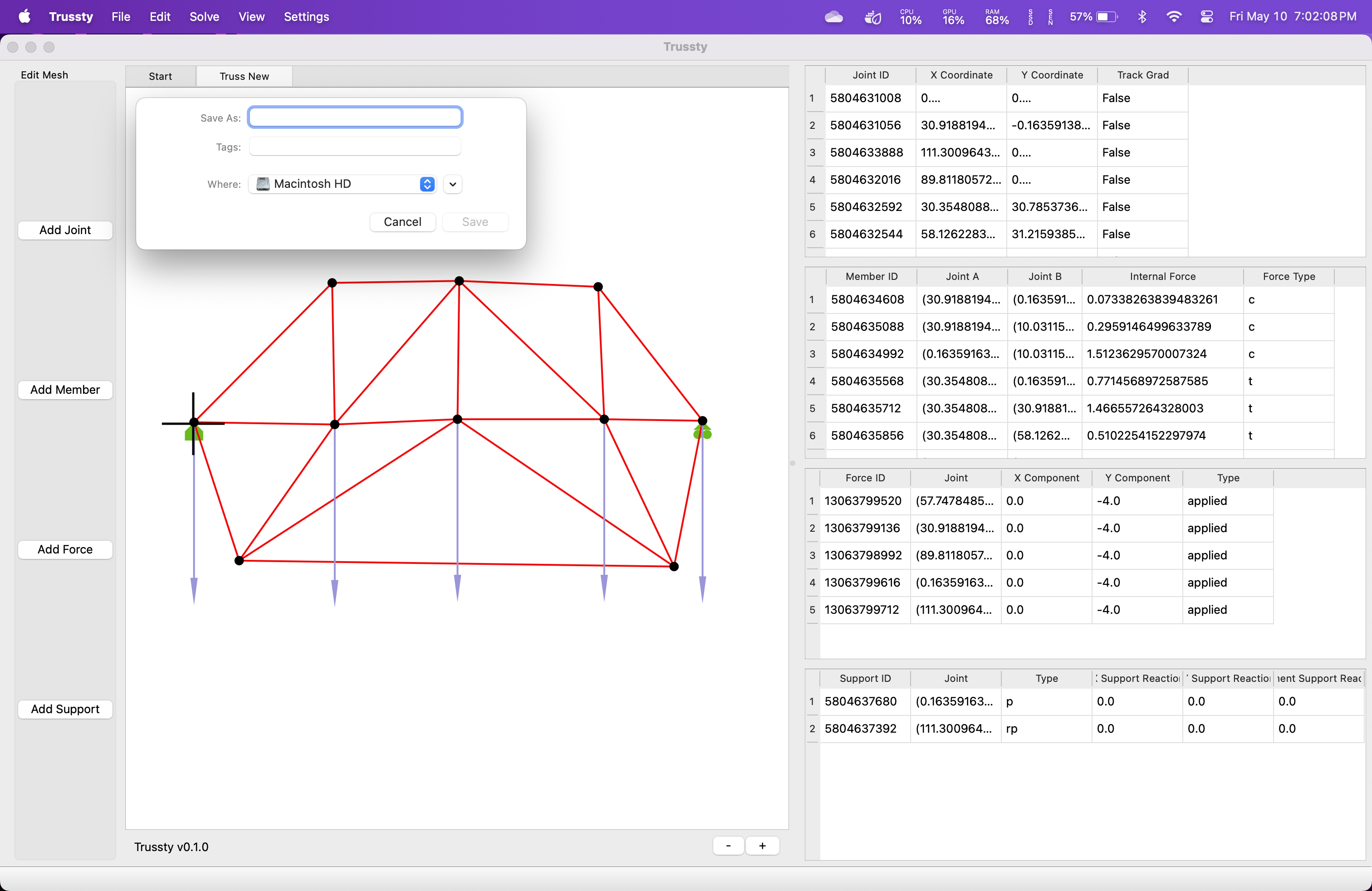Cancel the save dialog

click(x=402, y=222)
